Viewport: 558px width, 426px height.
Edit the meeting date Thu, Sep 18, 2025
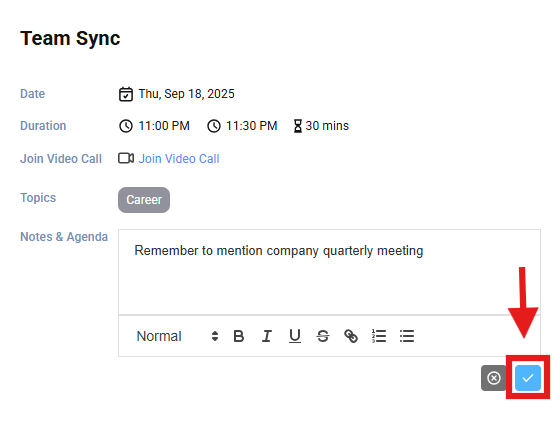click(x=186, y=94)
